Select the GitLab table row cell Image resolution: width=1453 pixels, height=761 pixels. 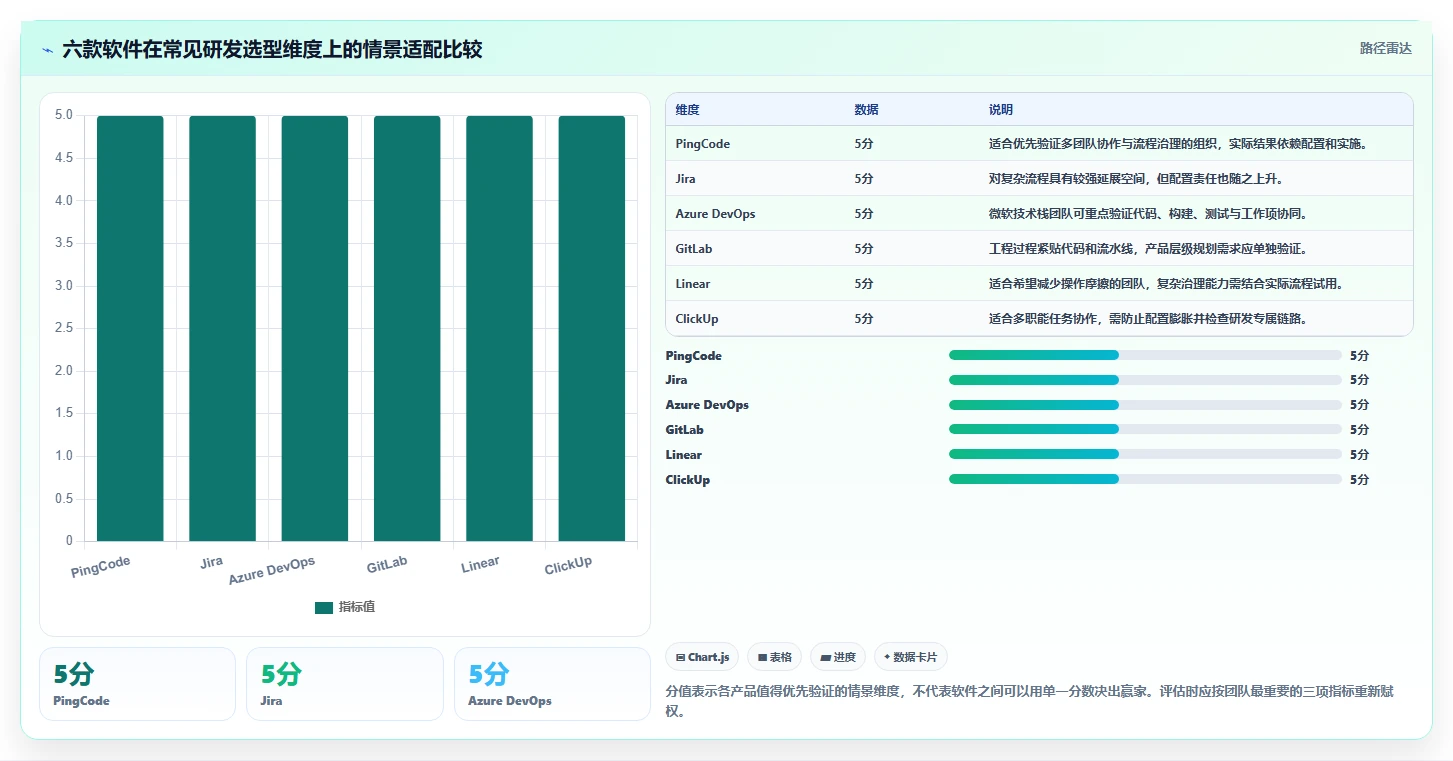tap(693, 249)
